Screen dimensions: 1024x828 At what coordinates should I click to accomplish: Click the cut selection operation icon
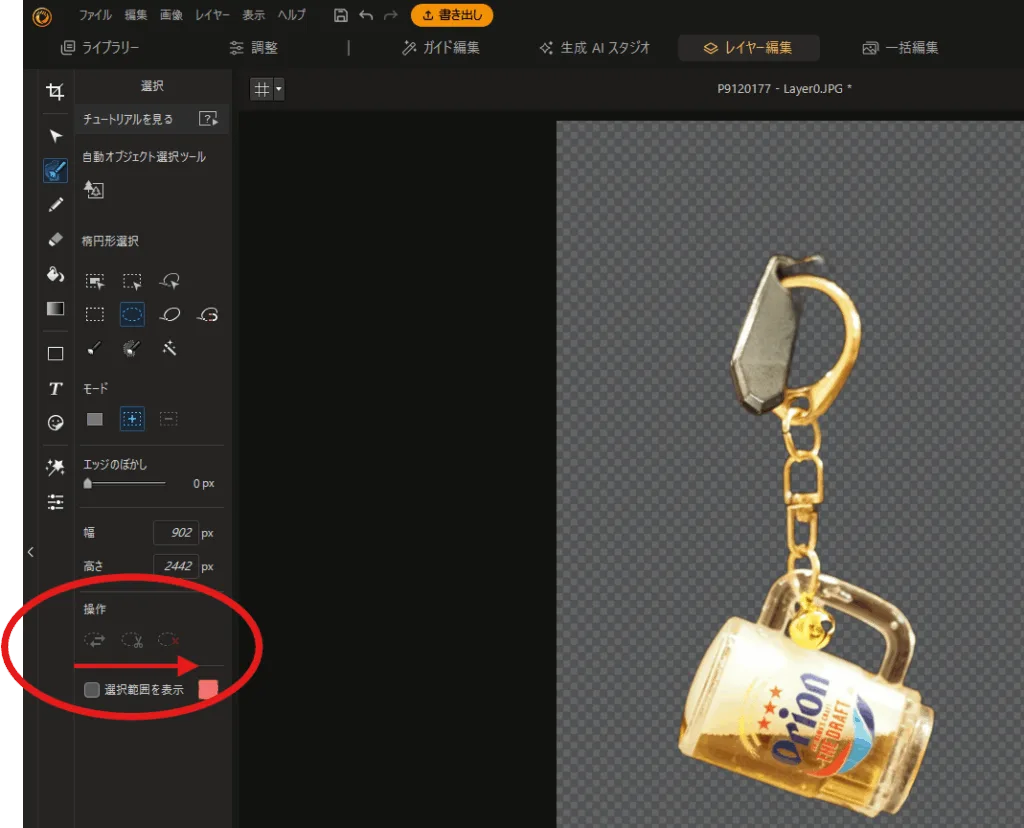pyautogui.click(x=132, y=640)
